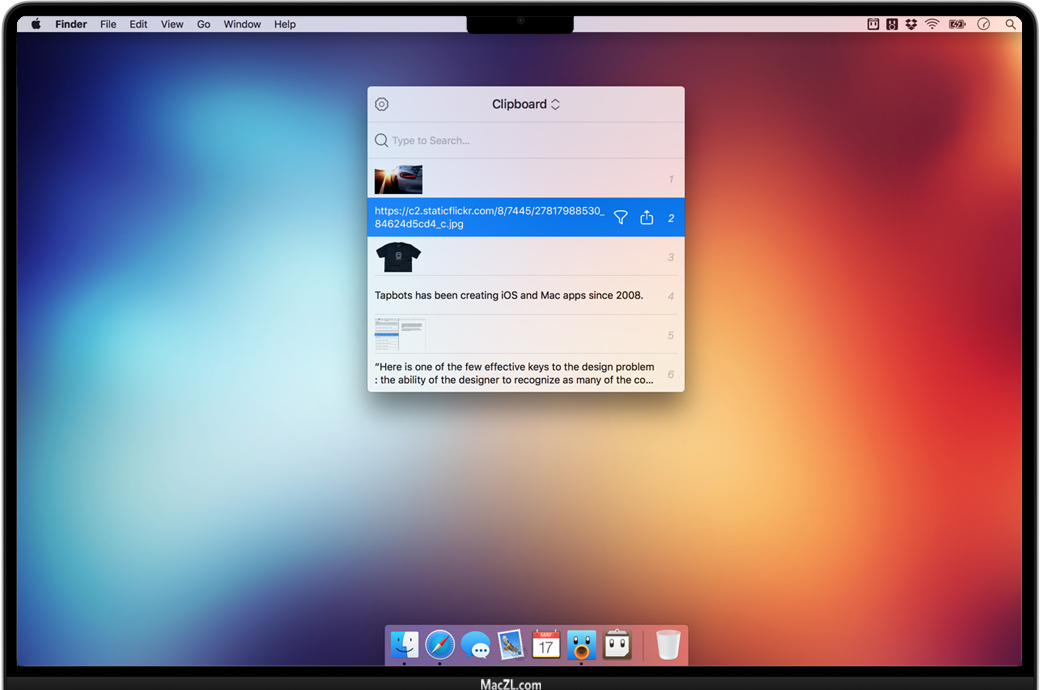Open the Go menu
The width and height of the screenshot is (1040, 690).
tap(203, 24)
